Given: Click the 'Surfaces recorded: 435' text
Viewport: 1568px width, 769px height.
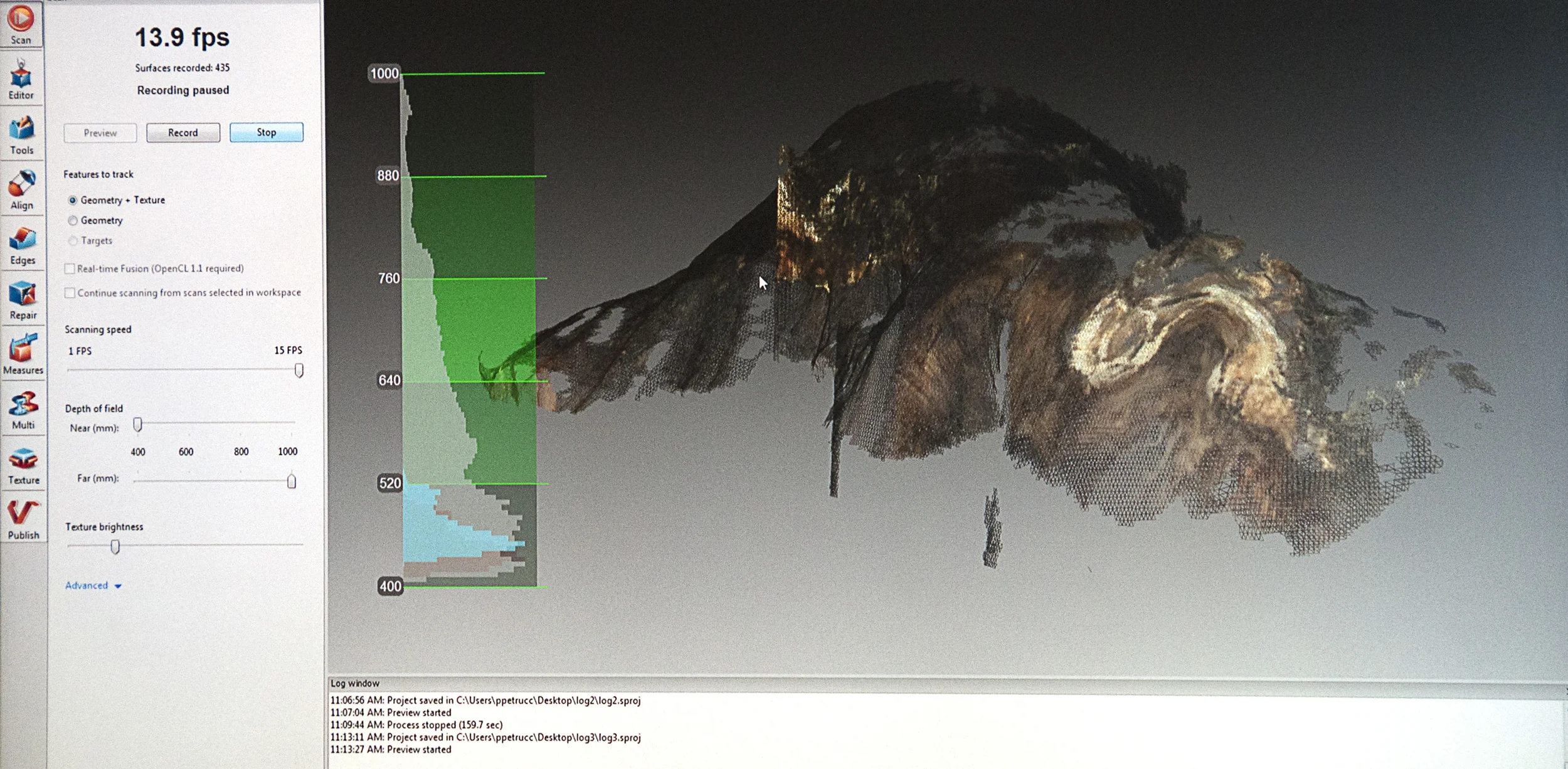Looking at the screenshot, I should pyautogui.click(x=183, y=67).
